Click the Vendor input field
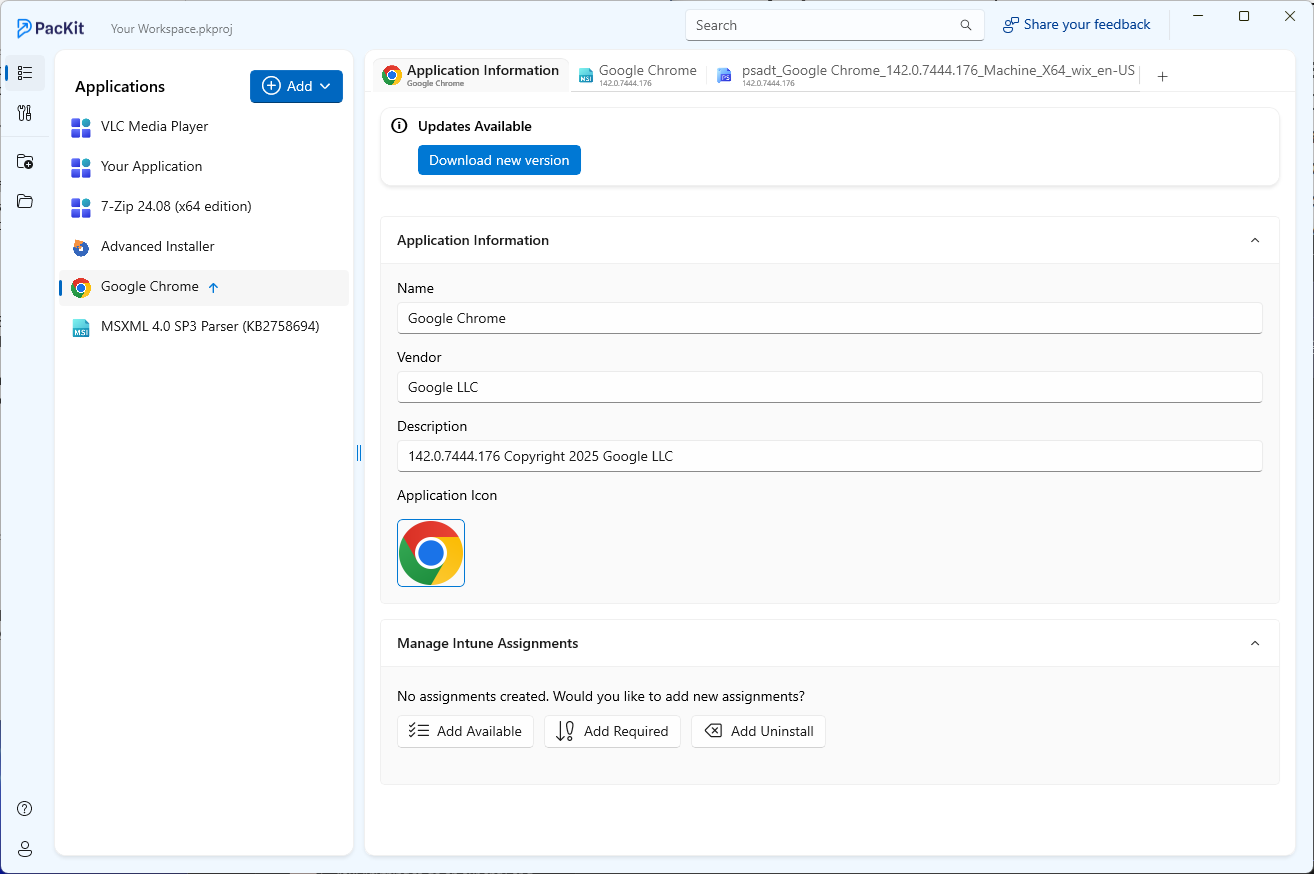This screenshot has width=1314, height=874. click(829, 387)
